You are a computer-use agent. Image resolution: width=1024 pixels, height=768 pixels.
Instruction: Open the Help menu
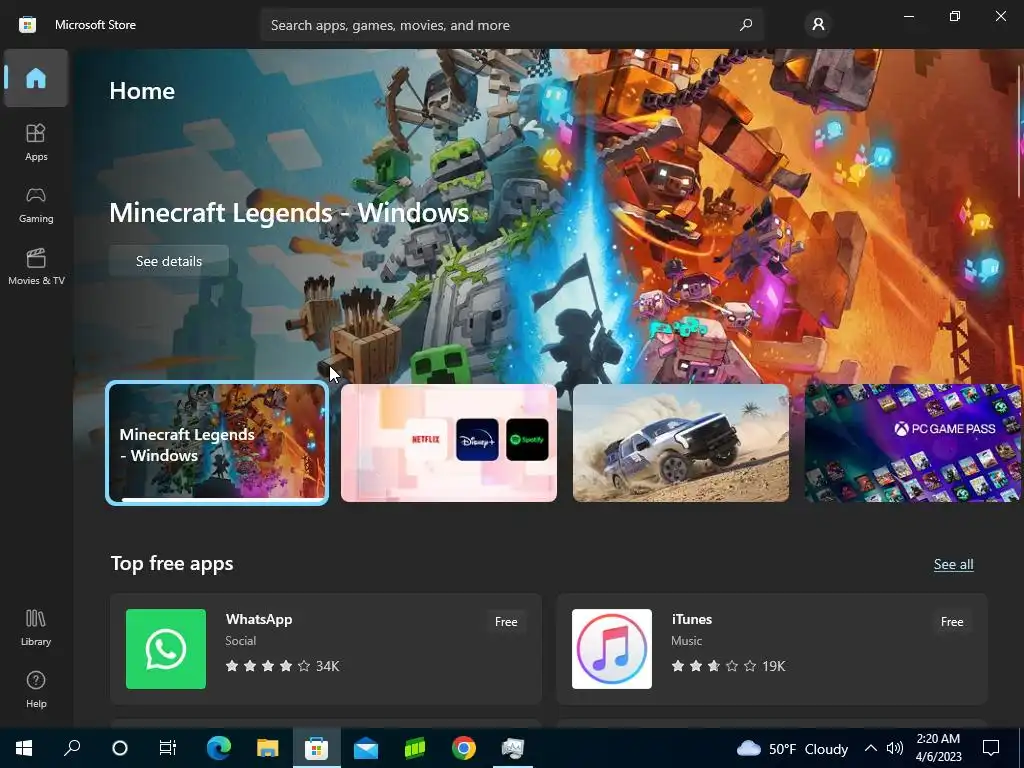36,689
